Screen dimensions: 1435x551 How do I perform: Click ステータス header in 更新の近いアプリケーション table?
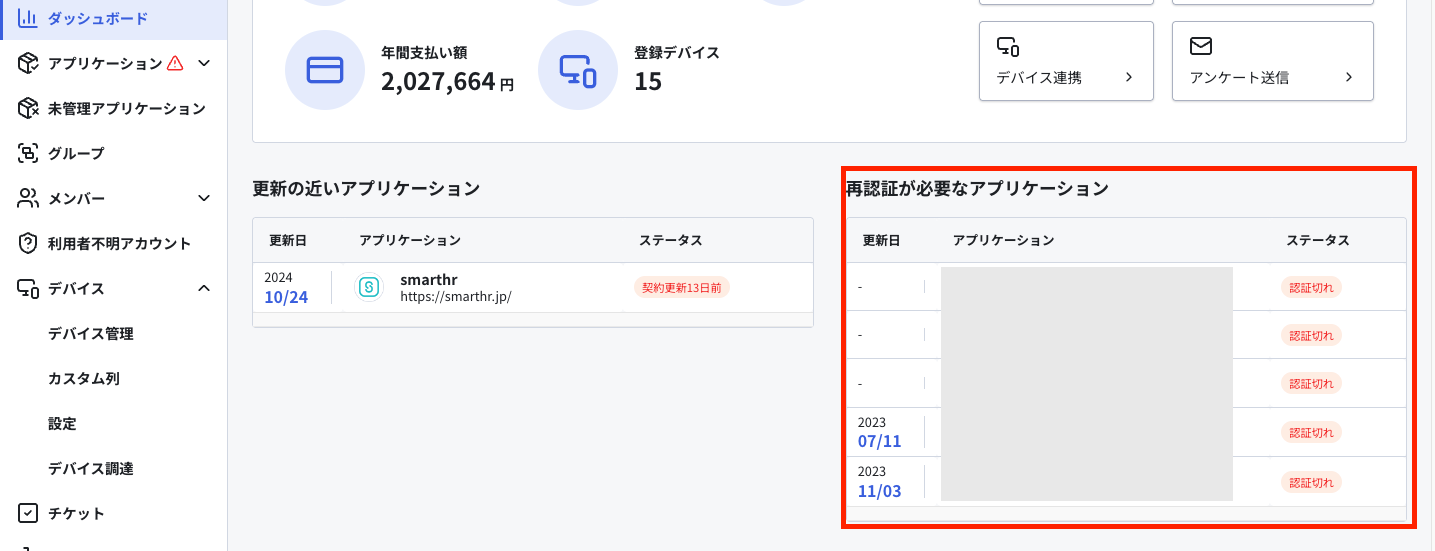pos(671,241)
